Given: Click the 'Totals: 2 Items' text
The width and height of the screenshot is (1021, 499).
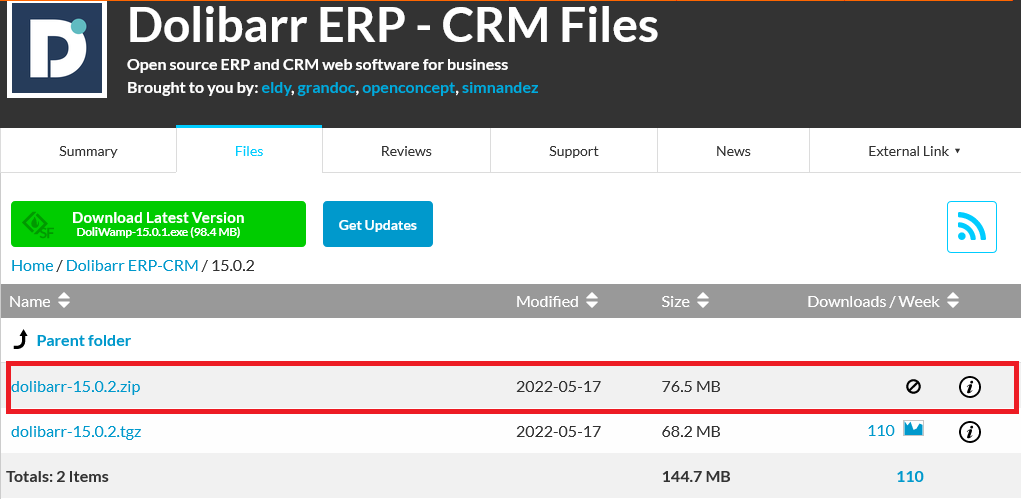Looking at the screenshot, I should (57, 476).
